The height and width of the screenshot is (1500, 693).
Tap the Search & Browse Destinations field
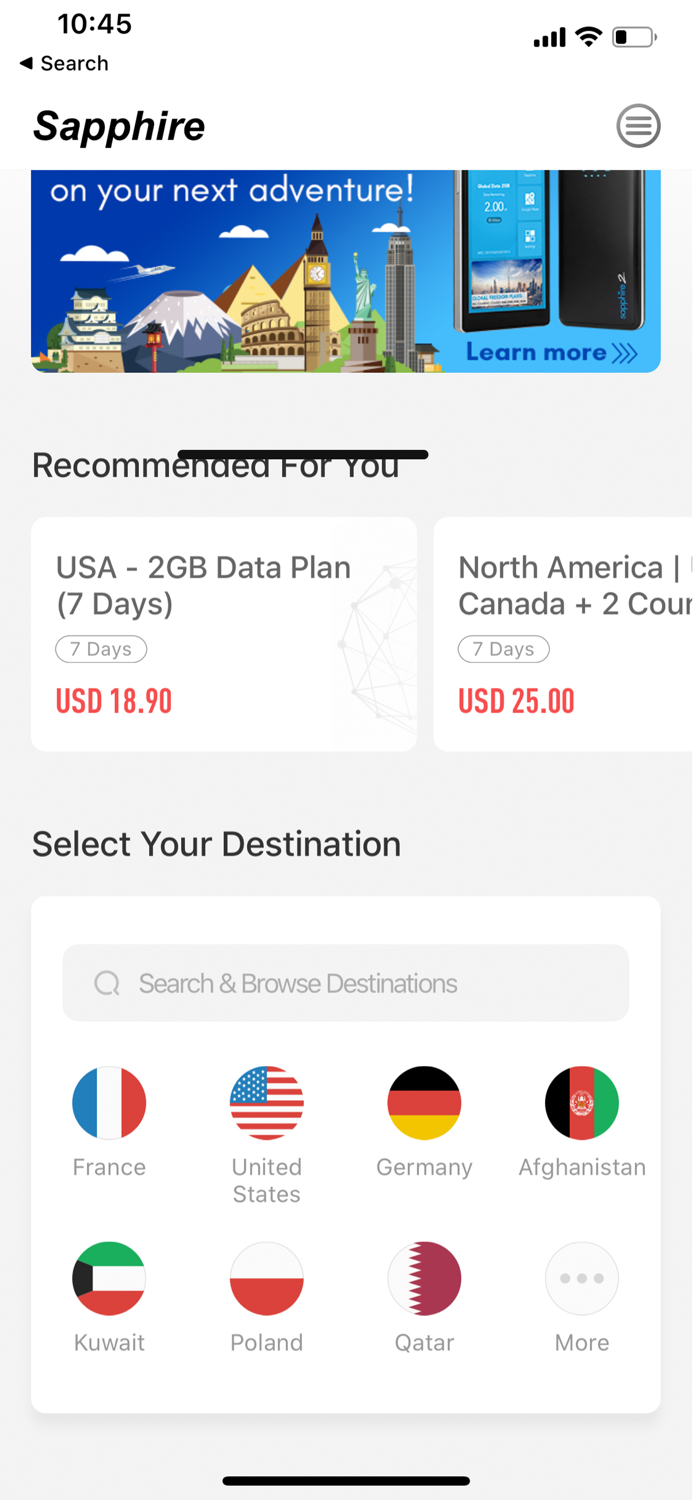click(346, 983)
